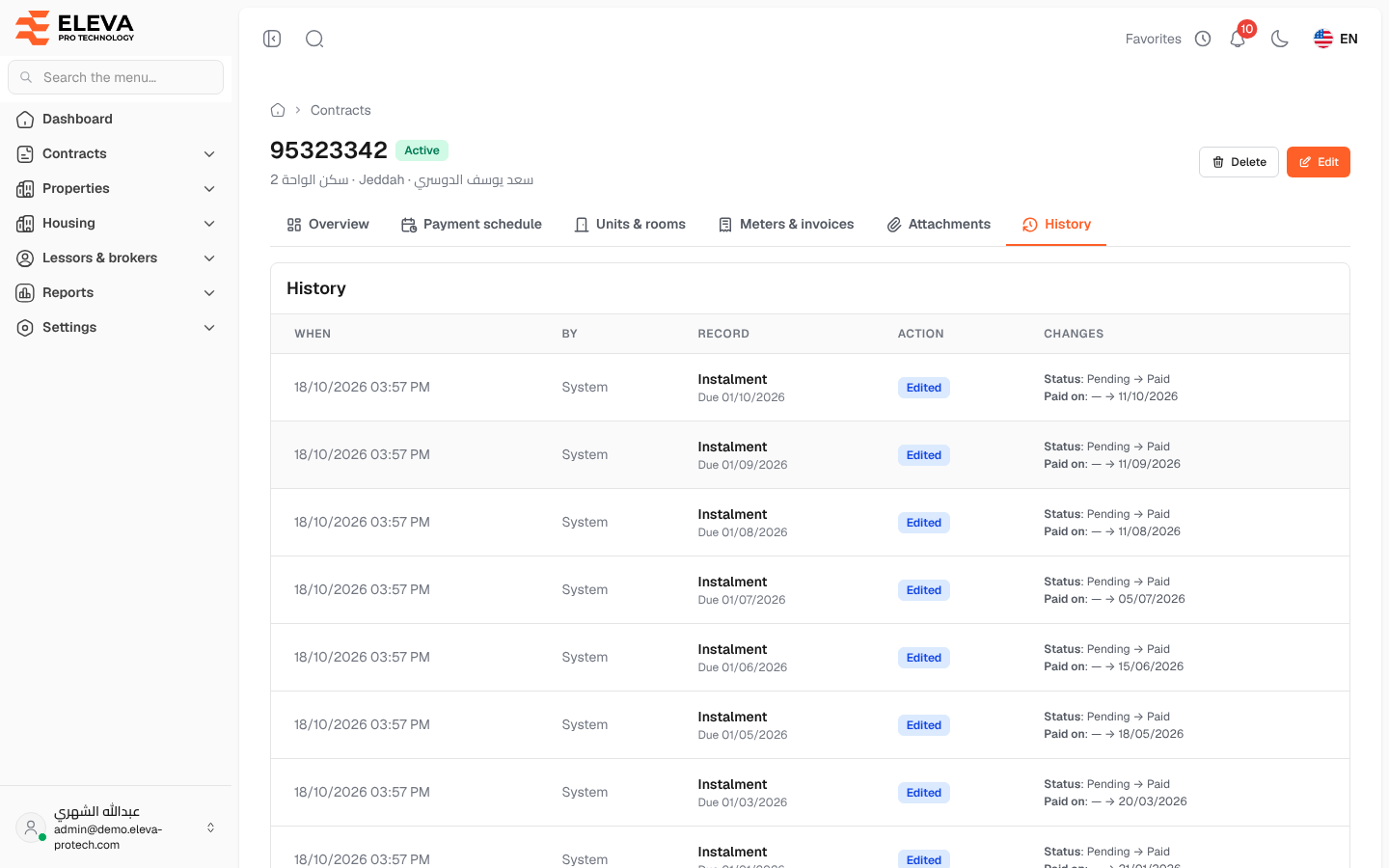
Task: Open recent history clock icon
Action: (1203, 39)
